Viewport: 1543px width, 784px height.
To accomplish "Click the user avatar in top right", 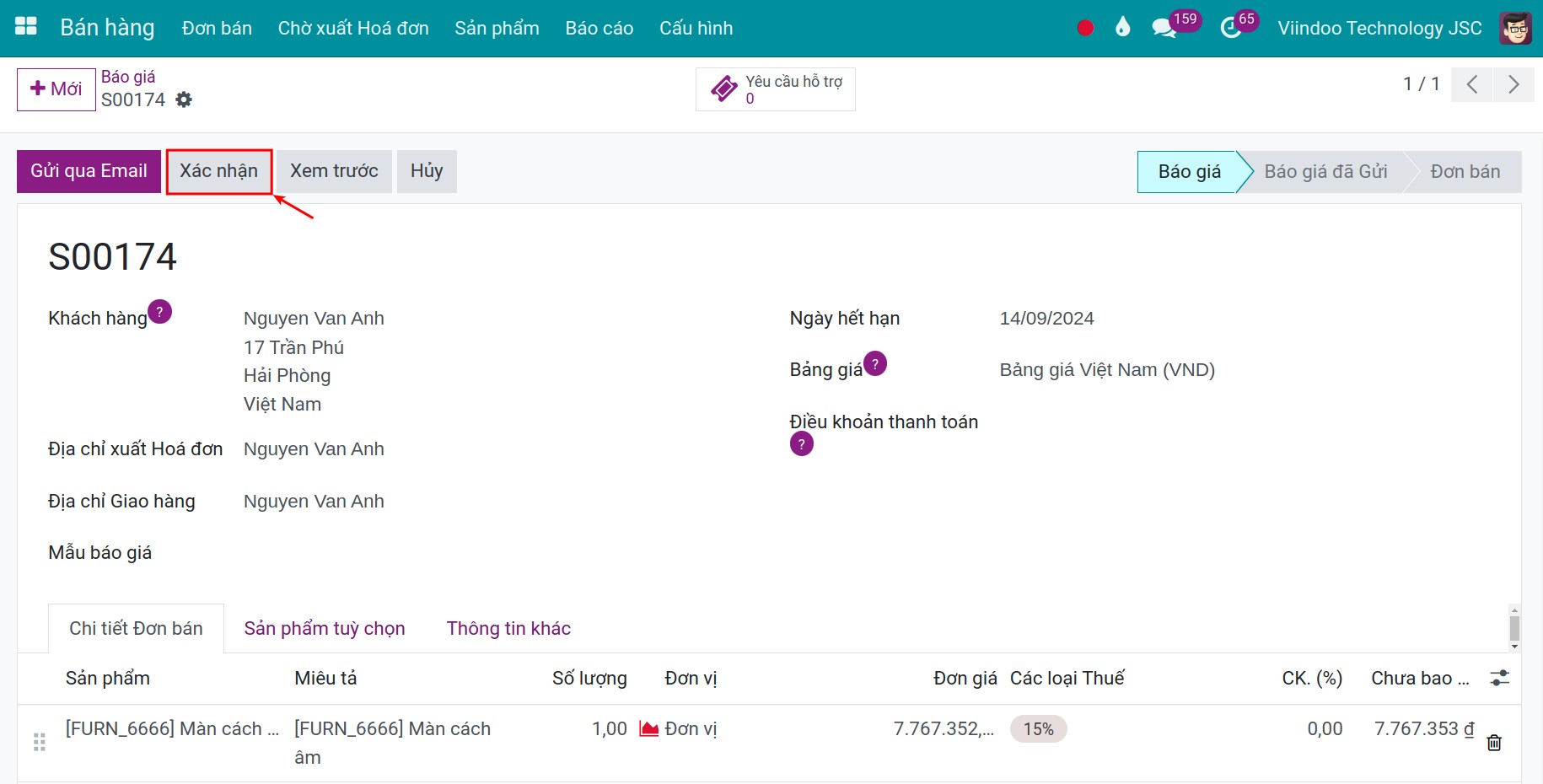I will pos(1515,28).
